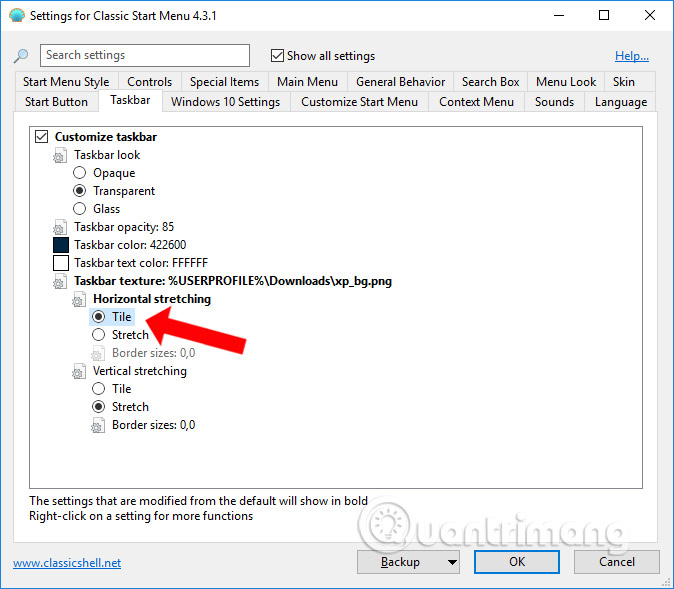The height and width of the screenshot is (589, 674).
Task: Select the Taskbar look setting row
Action: [107, 155]
